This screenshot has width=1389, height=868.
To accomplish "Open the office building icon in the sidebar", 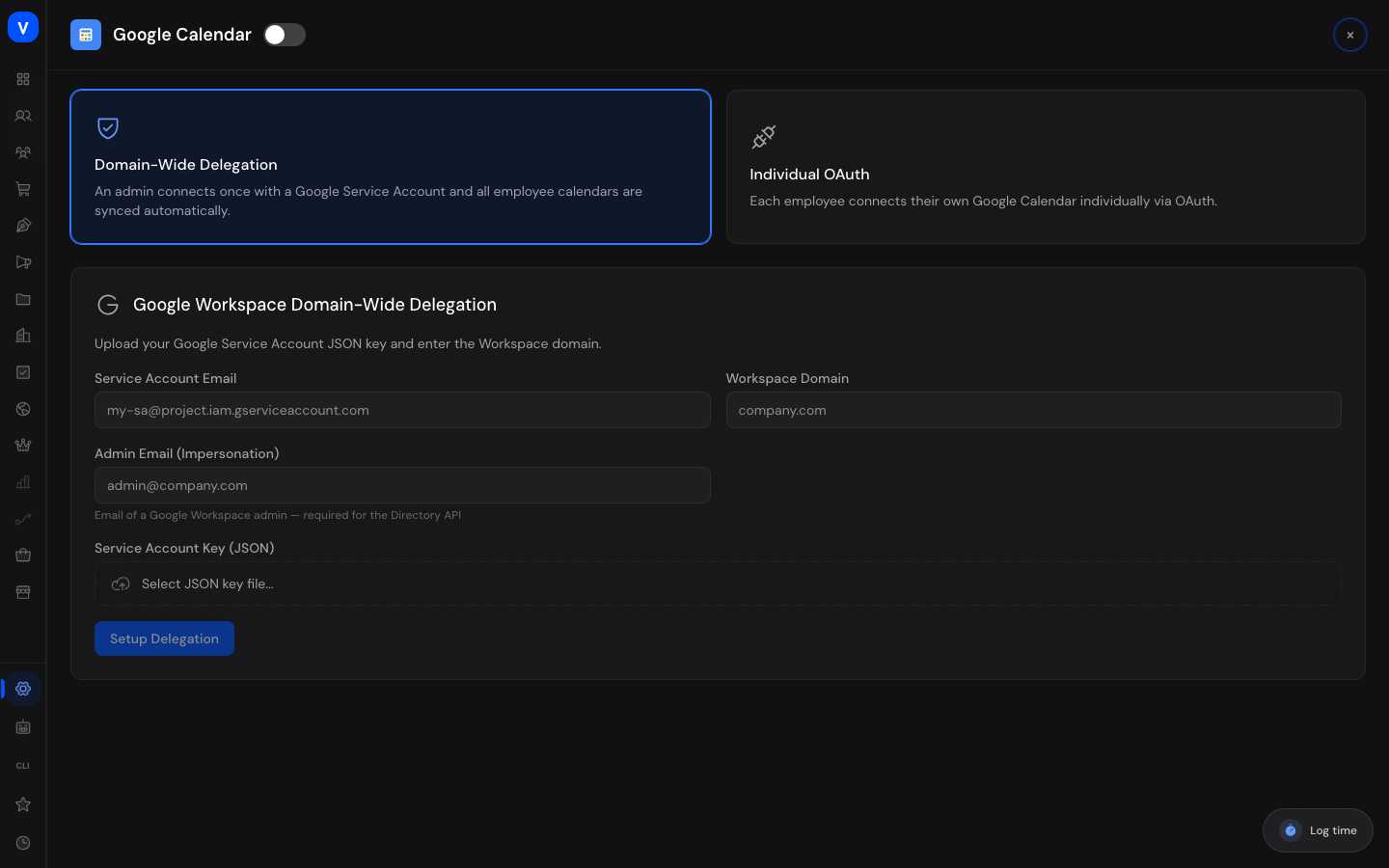I will tap(23, 336).
